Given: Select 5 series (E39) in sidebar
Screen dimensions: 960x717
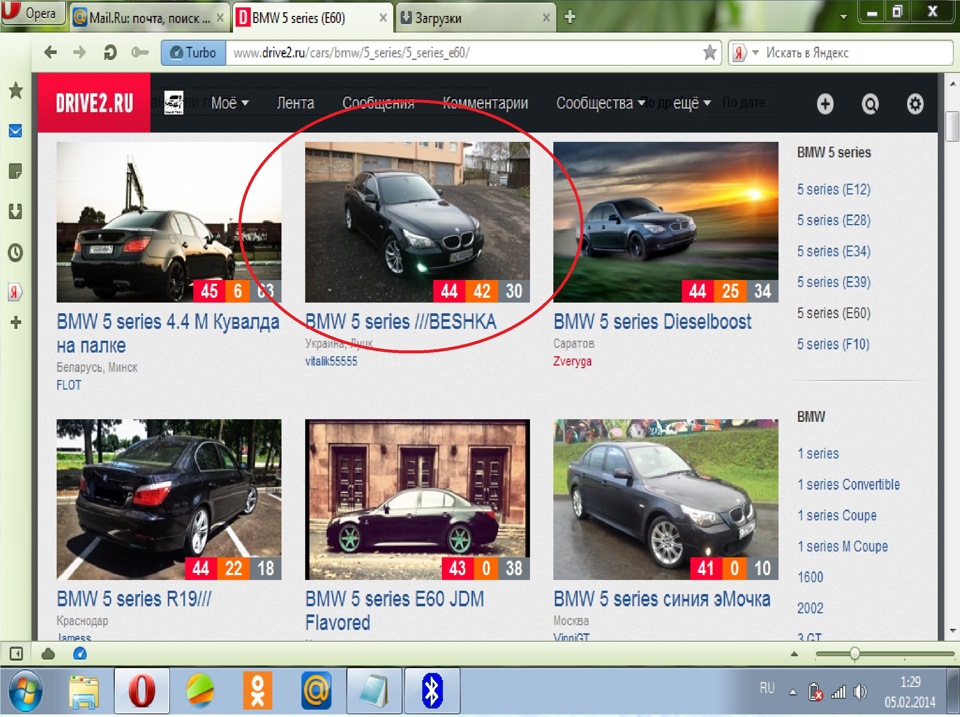Looking at the screenshot, I should click(833, 282).
